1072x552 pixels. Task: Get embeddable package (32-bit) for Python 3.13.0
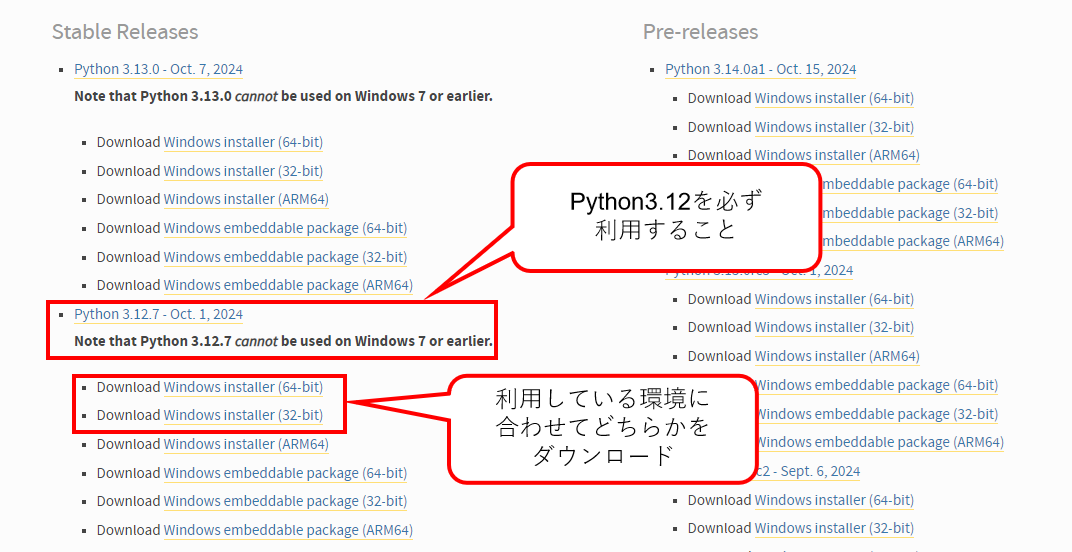click(285, 257)
